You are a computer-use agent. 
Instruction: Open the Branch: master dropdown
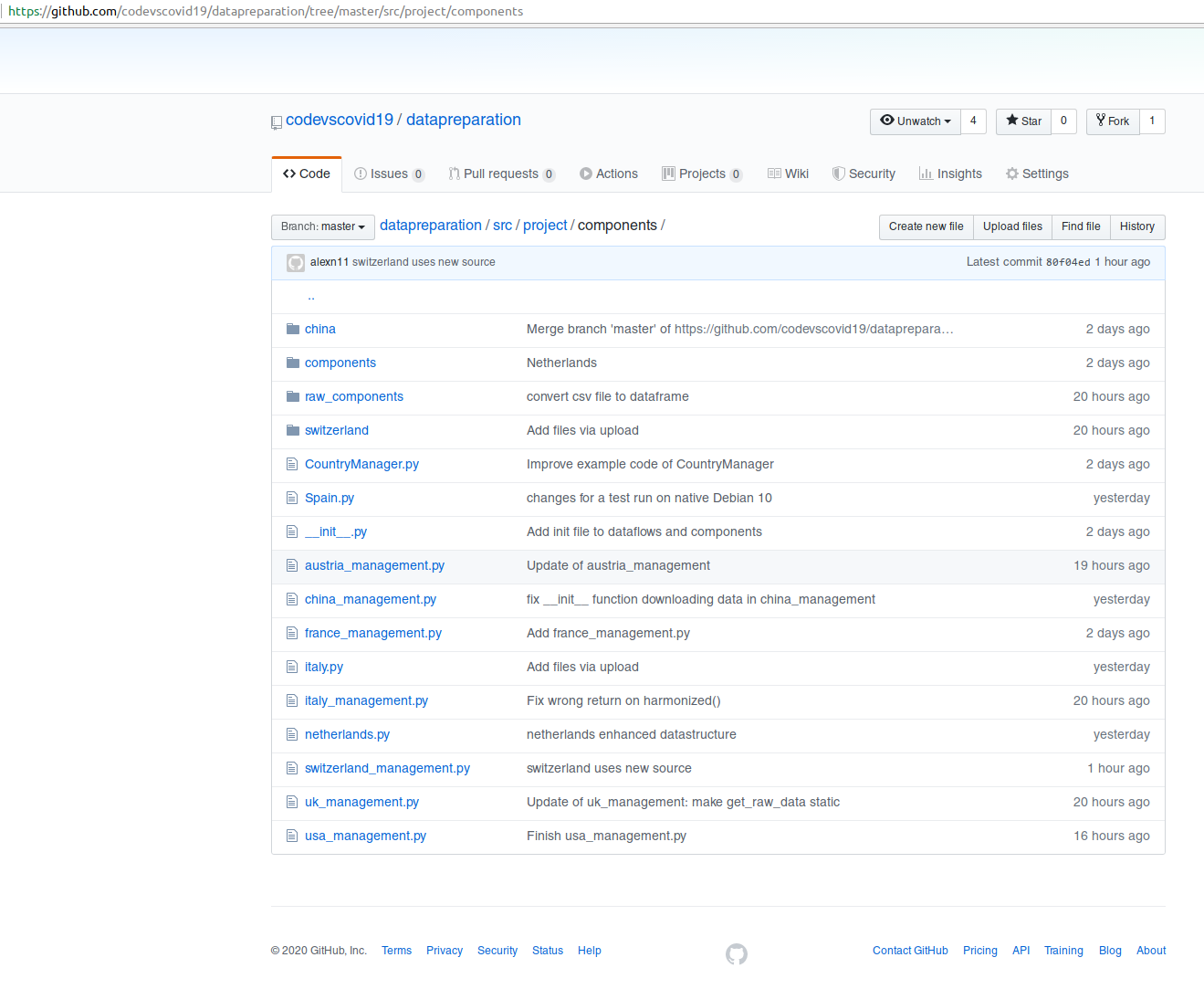click(x=323, y=226)
